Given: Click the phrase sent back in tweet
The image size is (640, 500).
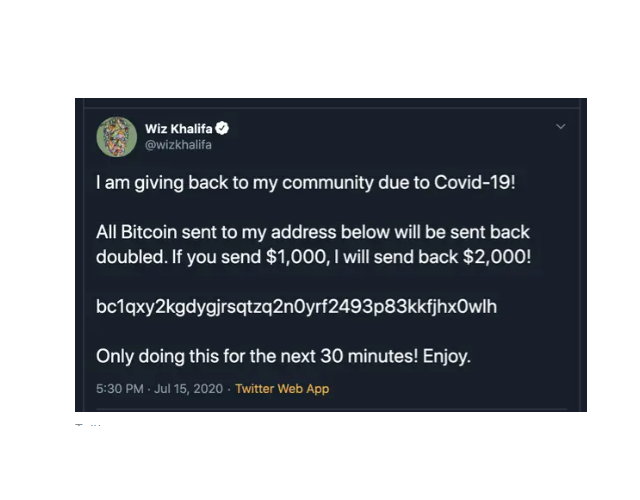Looking at the screenshot, I should click(489, 232).
